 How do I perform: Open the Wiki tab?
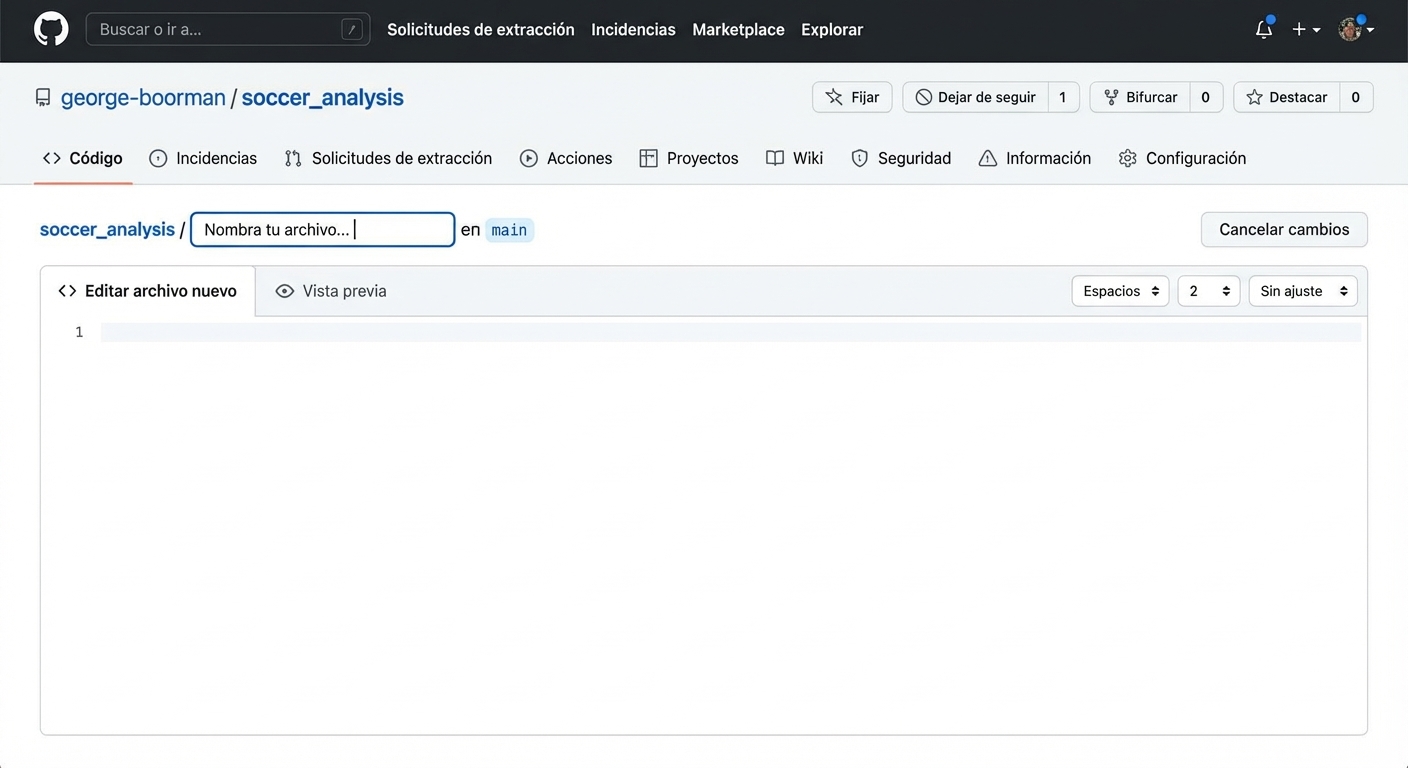click(795, 158)
